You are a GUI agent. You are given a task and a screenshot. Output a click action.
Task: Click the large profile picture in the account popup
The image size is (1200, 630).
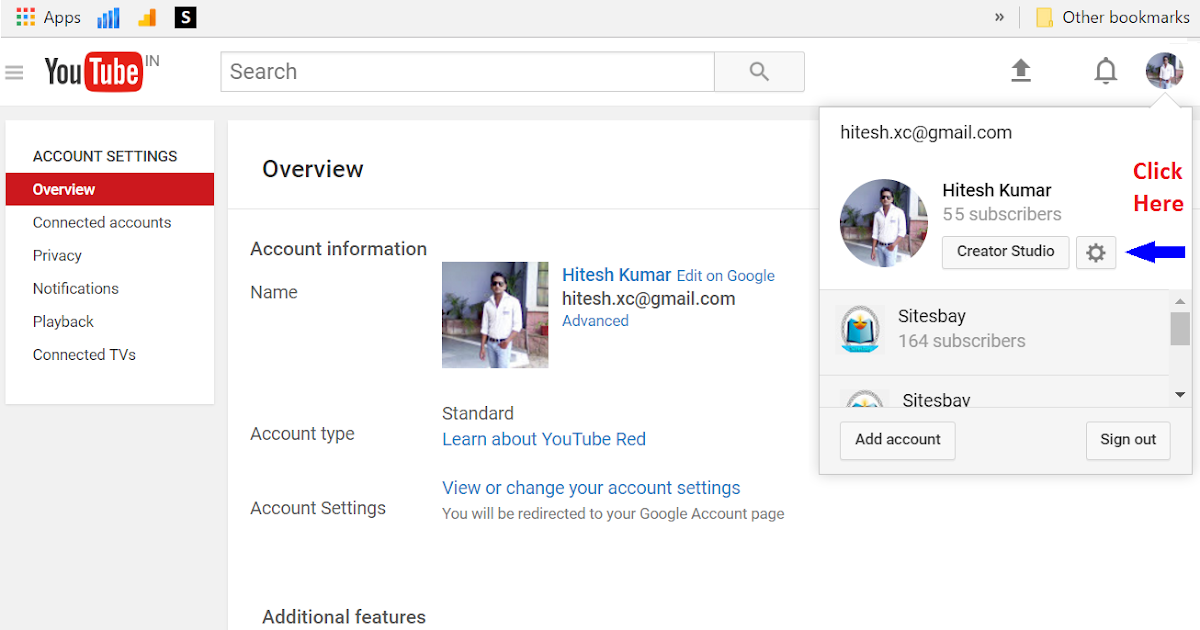(x=884, y=223)
